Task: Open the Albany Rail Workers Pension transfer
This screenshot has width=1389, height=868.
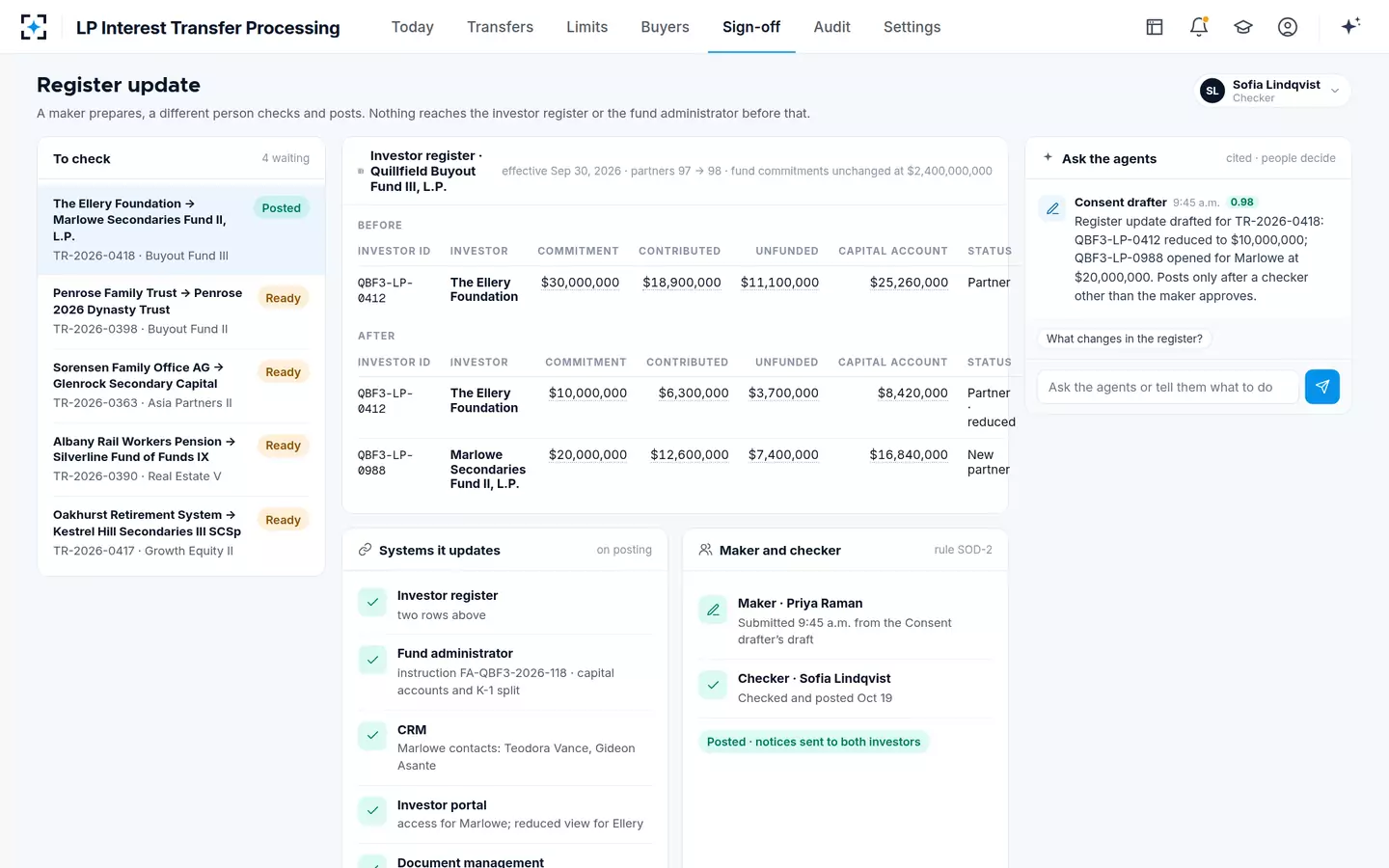Action: 181,458
